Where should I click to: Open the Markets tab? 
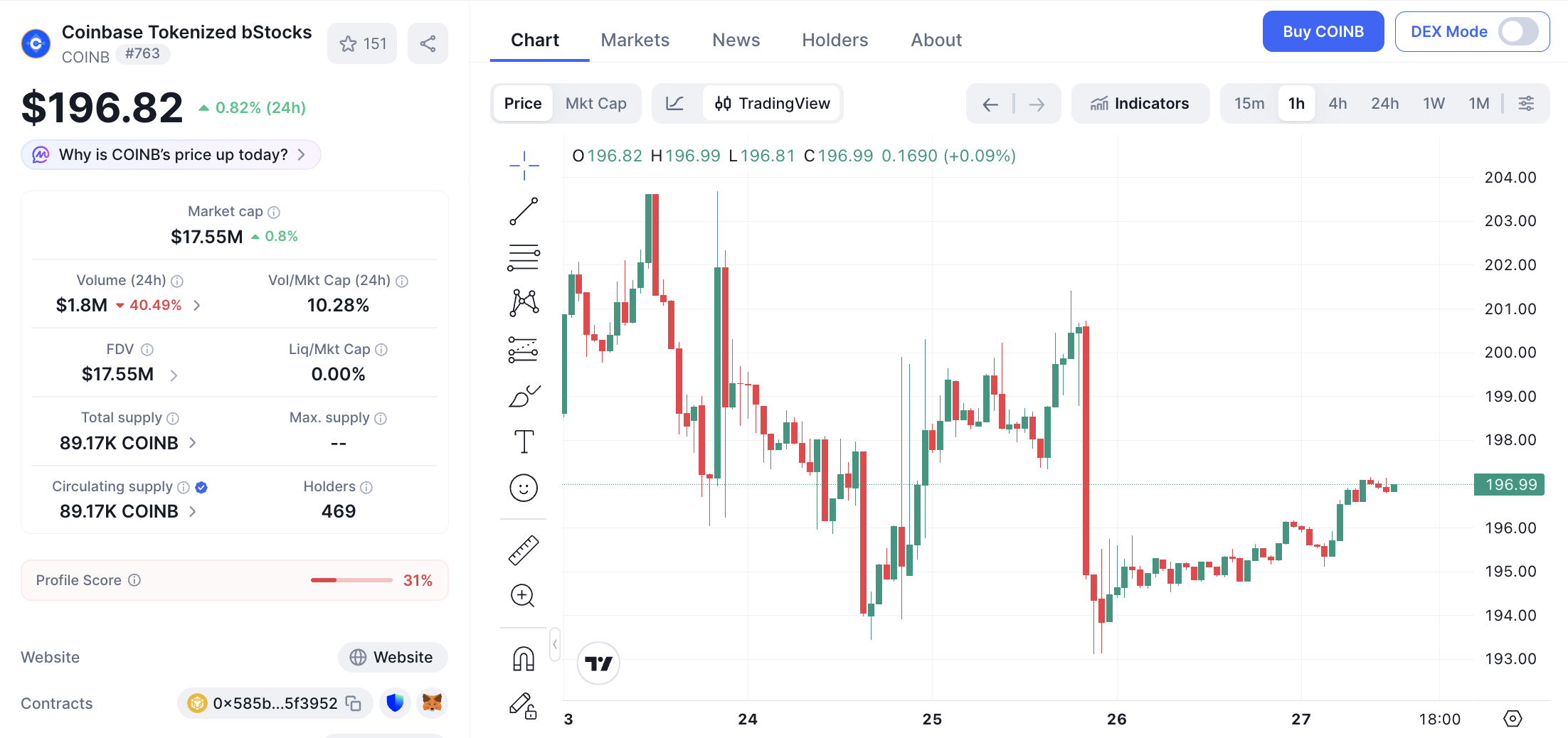coord(635,40)
